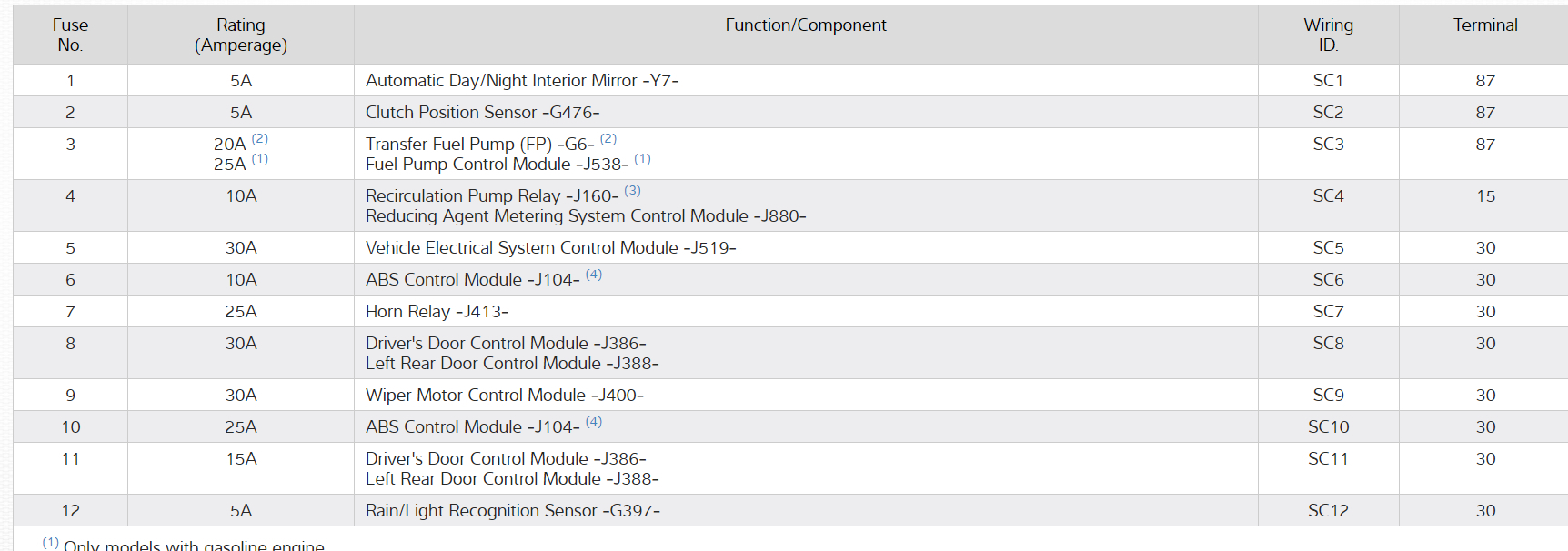
Task: Select Rain/Light Recognition Sensor -G397- cell
Action: 512,511
